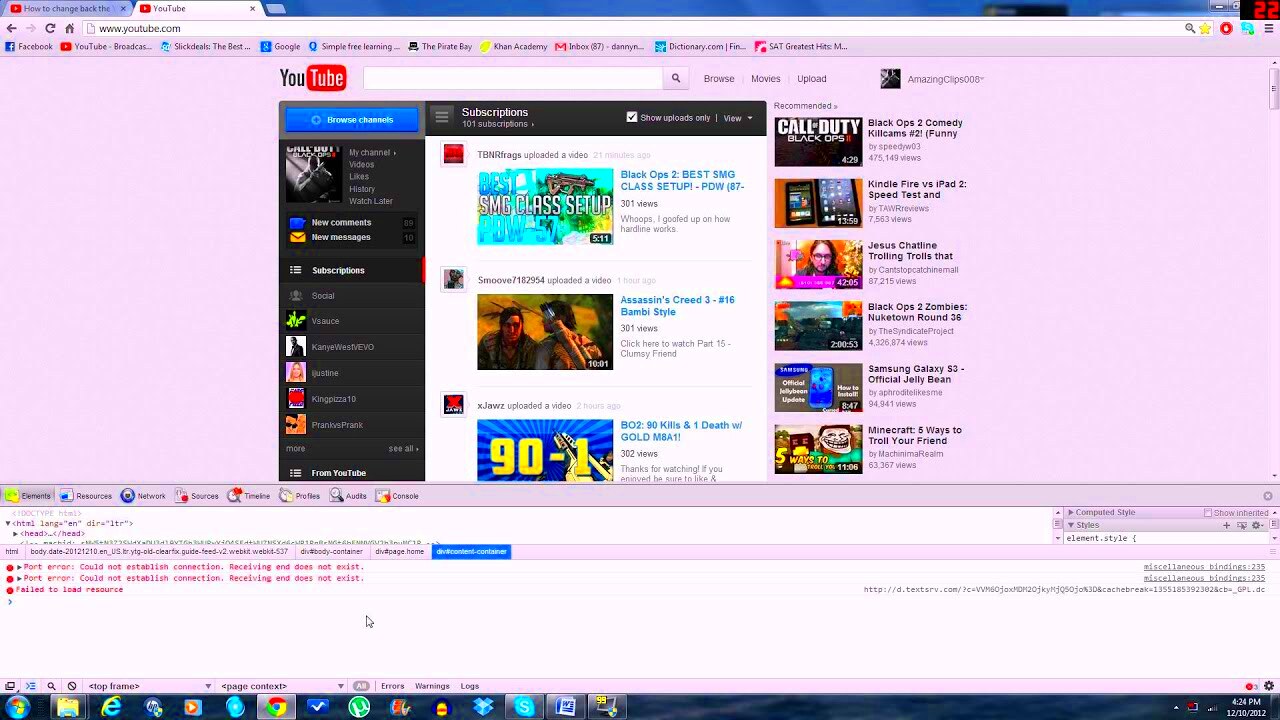
Task: Click see all subscriptions expander
Action: point(403,449)
